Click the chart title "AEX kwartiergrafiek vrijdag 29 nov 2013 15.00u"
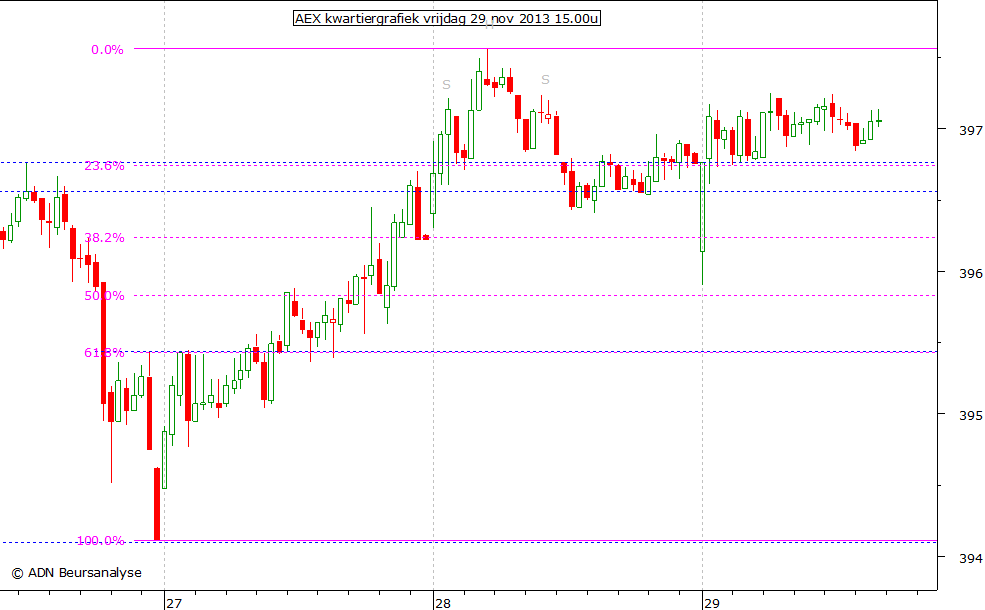 447,18
